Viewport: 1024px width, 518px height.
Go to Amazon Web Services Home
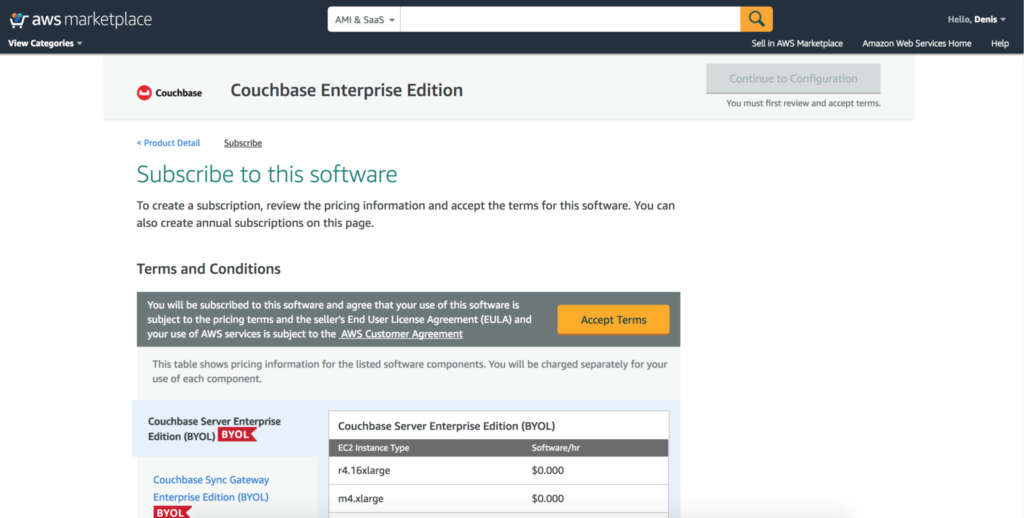916,43
